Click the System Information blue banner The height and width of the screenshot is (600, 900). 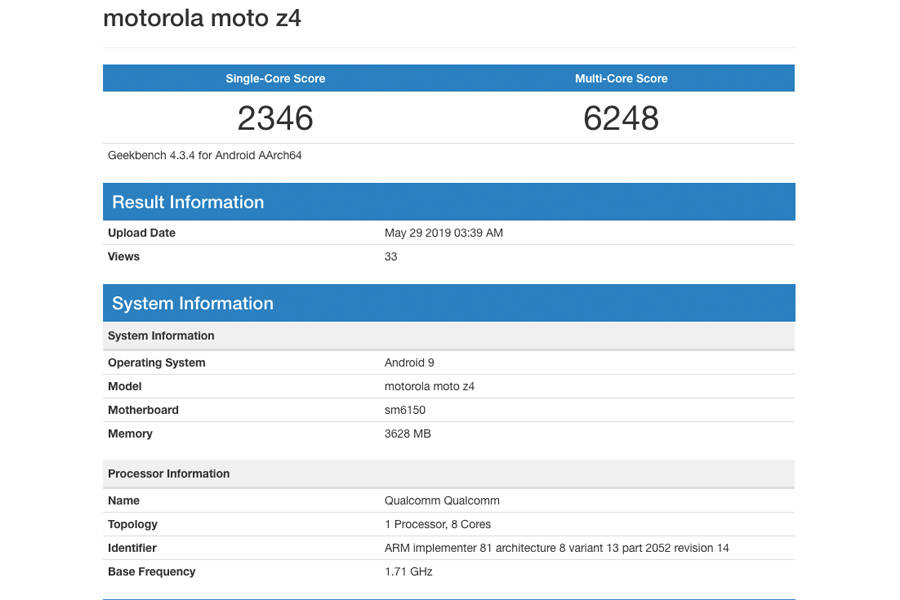click(193, 302)
